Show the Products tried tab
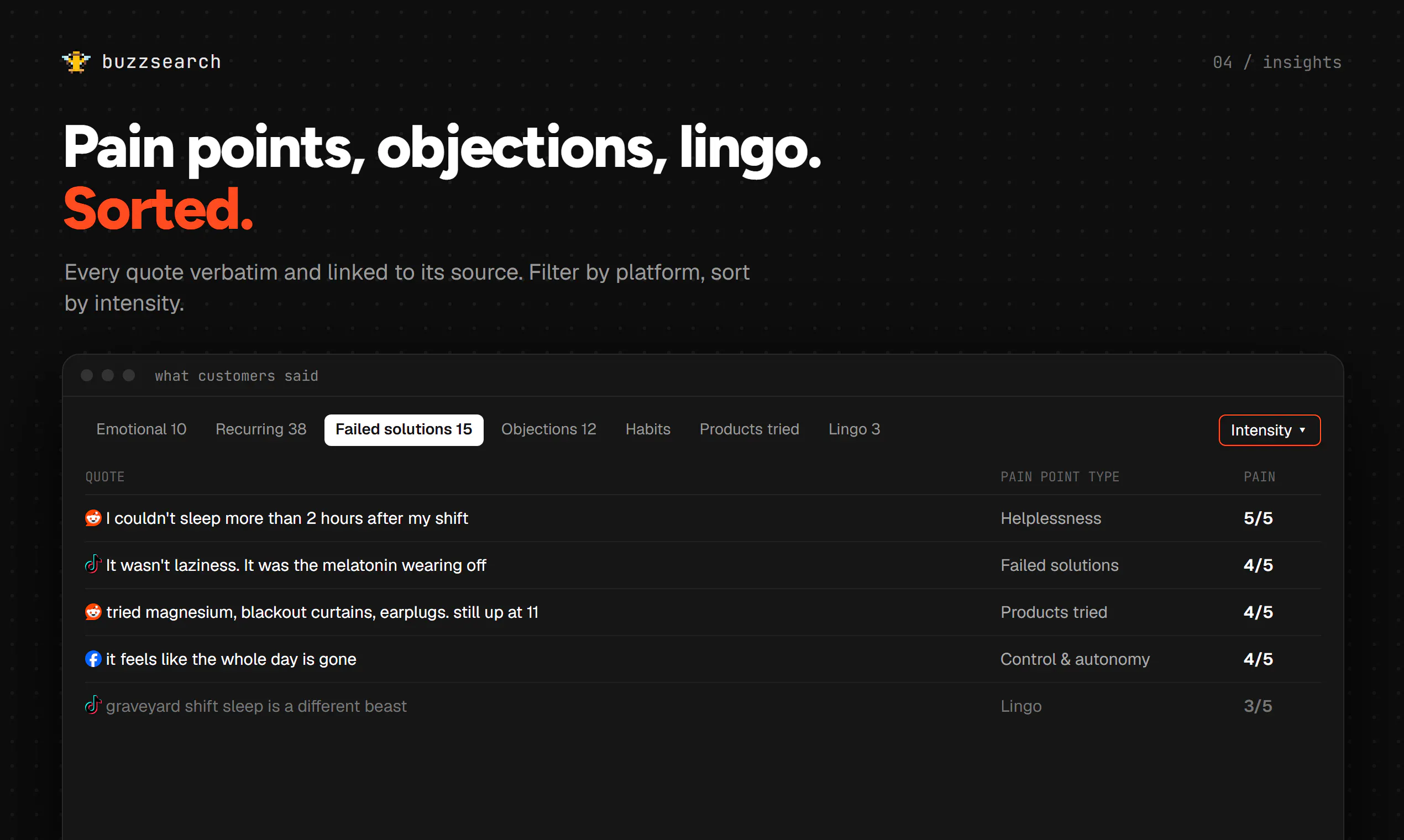Viewport: 1404px width, 840px height. [749, 429]
